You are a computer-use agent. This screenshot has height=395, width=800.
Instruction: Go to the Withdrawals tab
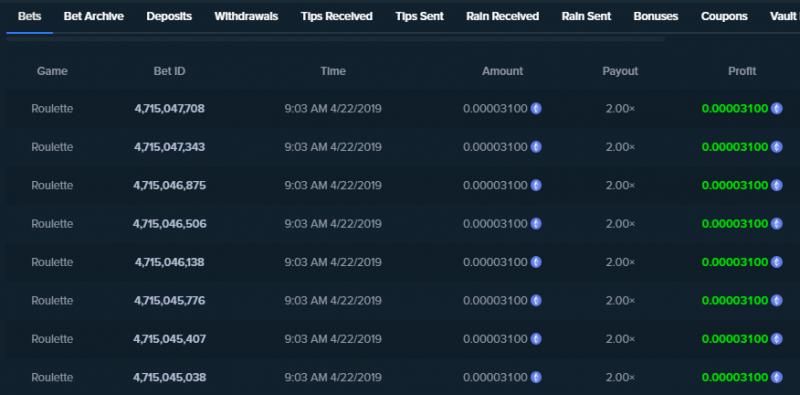click(246, 16)
